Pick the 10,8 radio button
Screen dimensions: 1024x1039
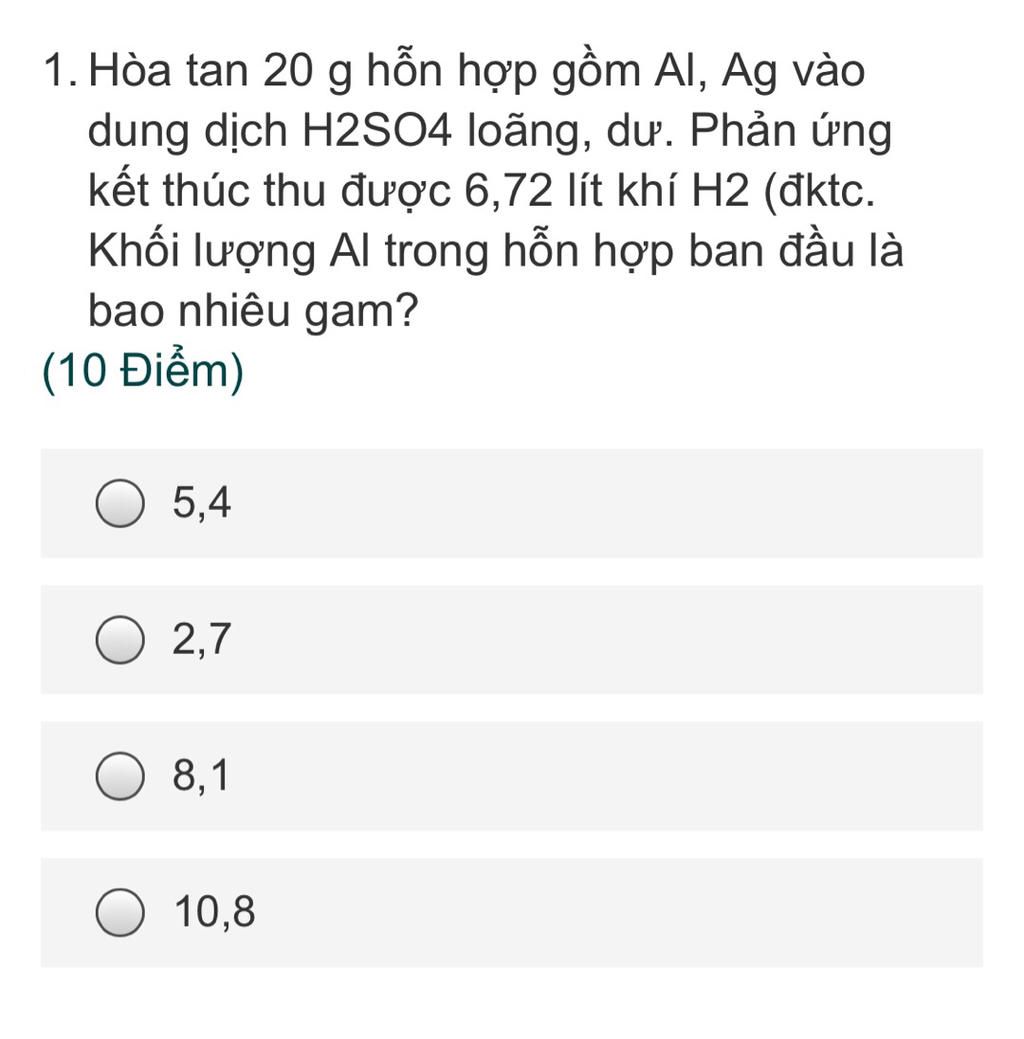click(120, 912)
